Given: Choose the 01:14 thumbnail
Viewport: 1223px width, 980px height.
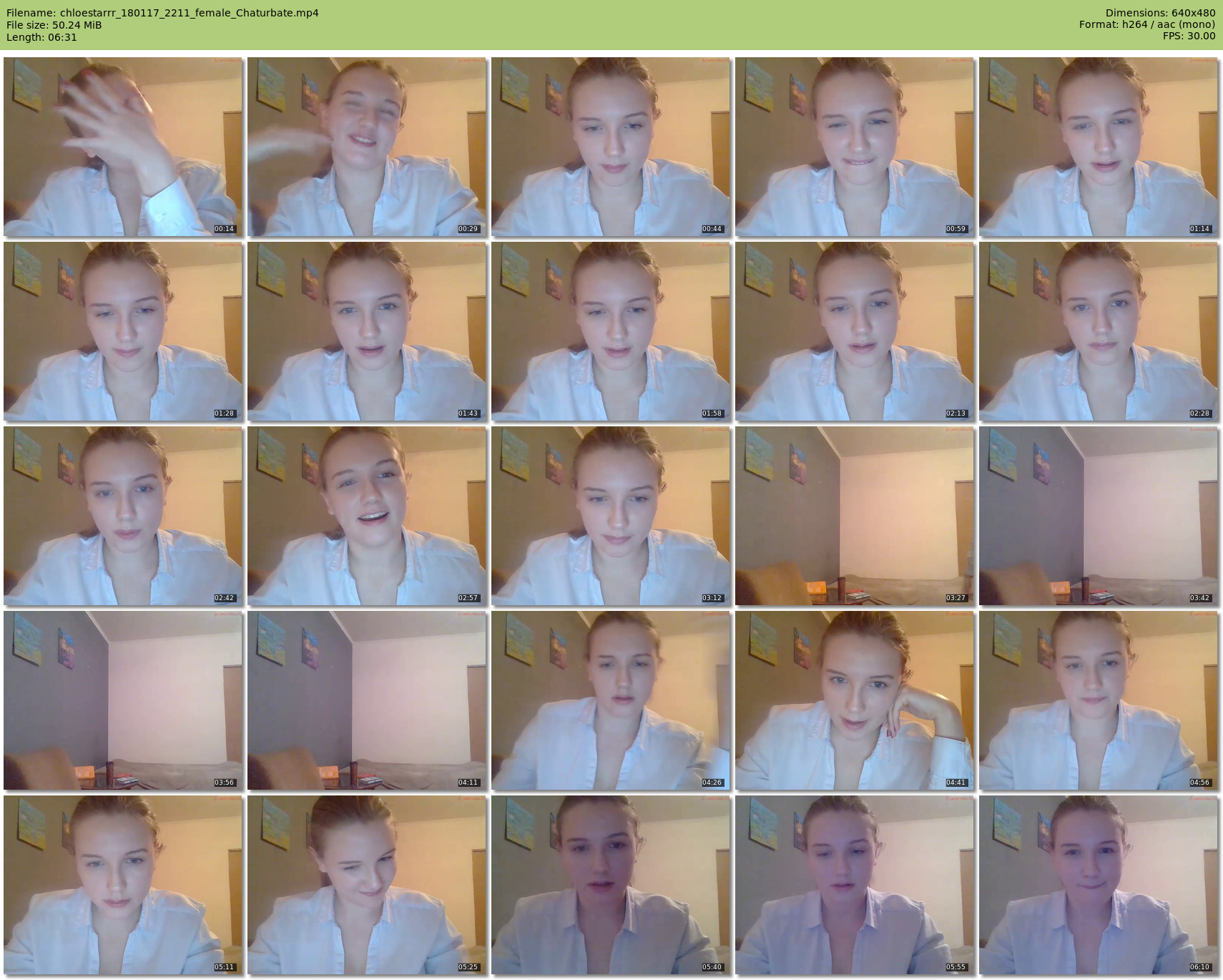Looking at the screenshot, I should (x=1098, y=147).
